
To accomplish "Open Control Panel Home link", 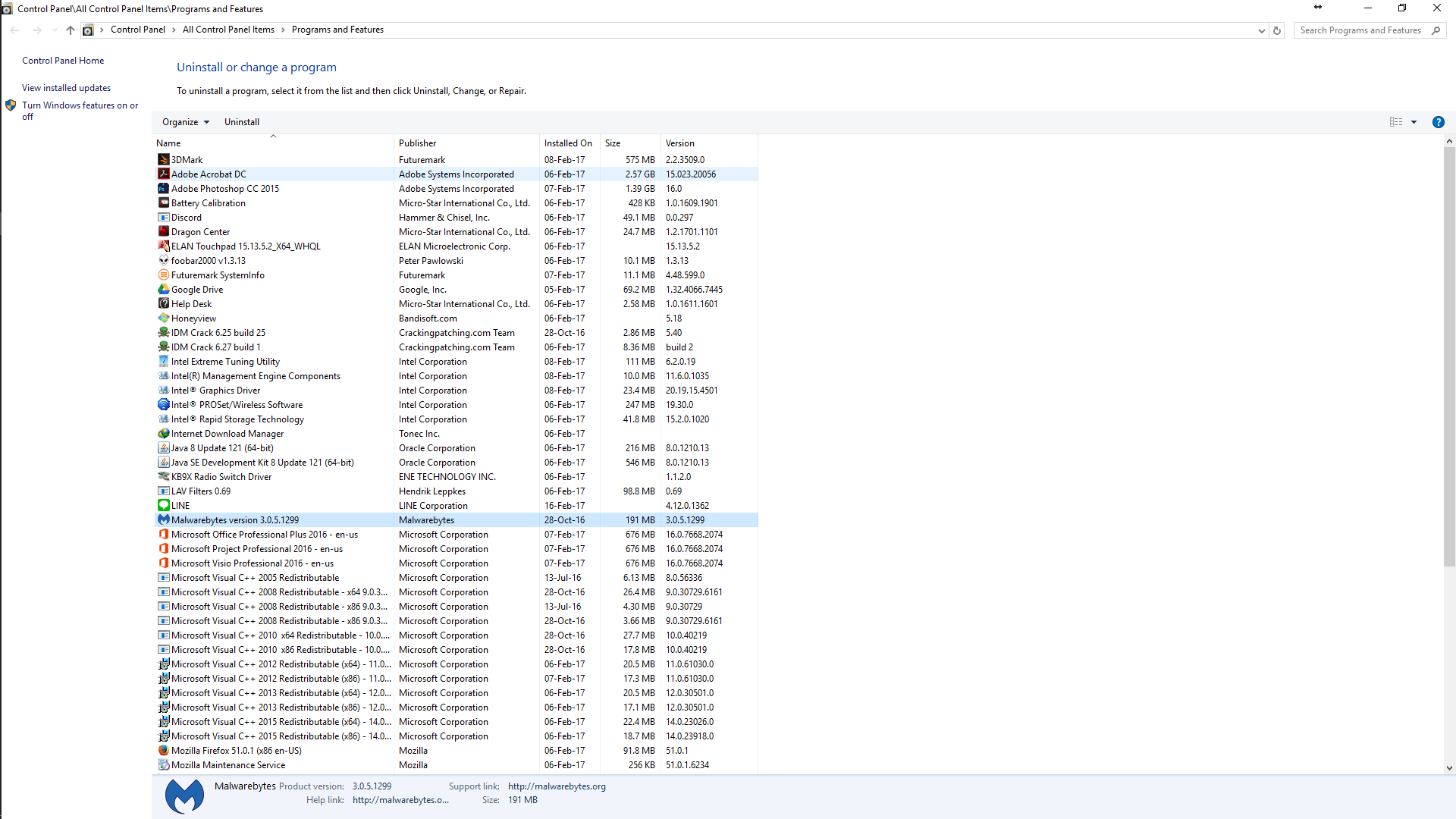I will click(x=63, y=61).
